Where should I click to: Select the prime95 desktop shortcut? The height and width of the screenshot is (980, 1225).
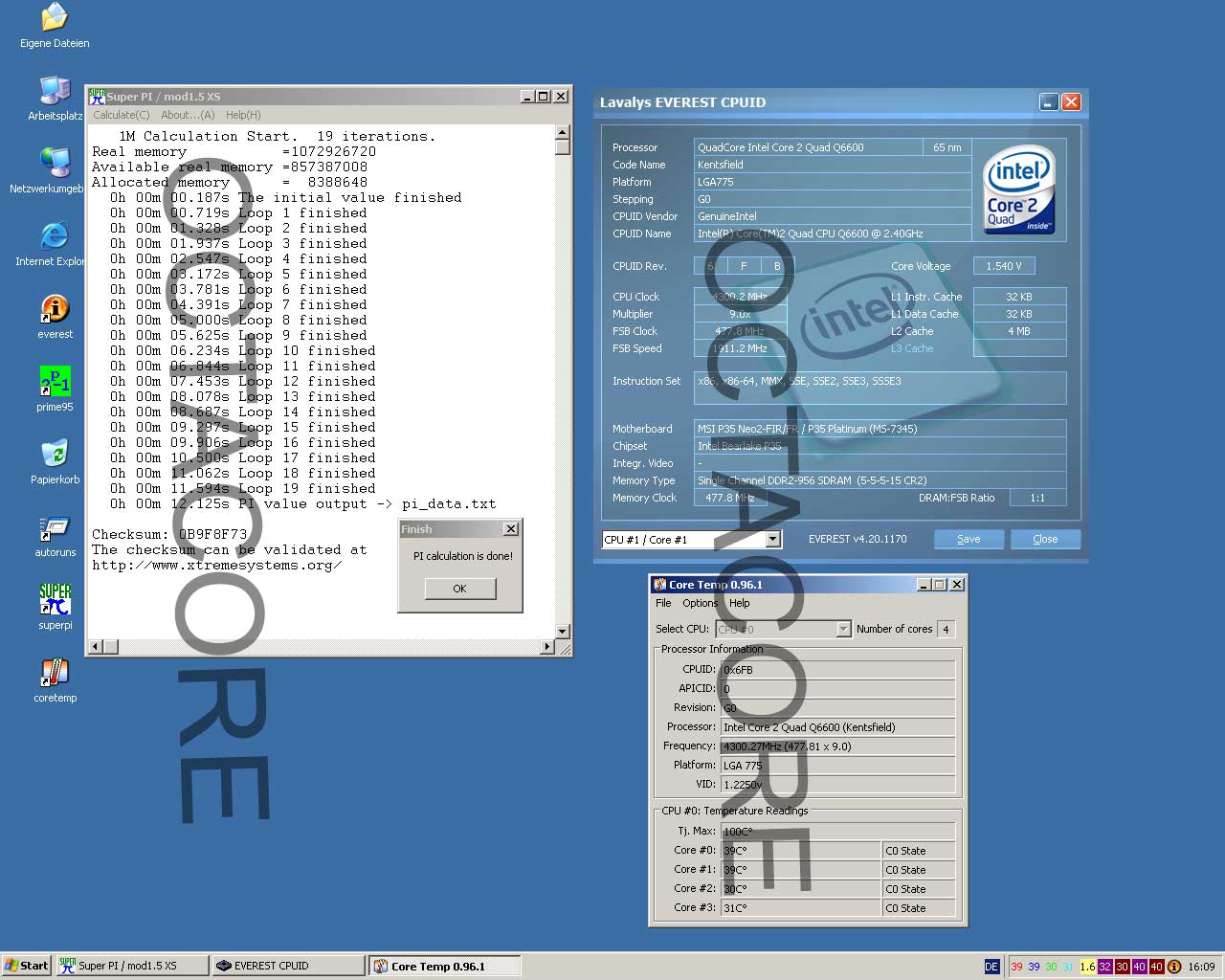pos(55,390)
